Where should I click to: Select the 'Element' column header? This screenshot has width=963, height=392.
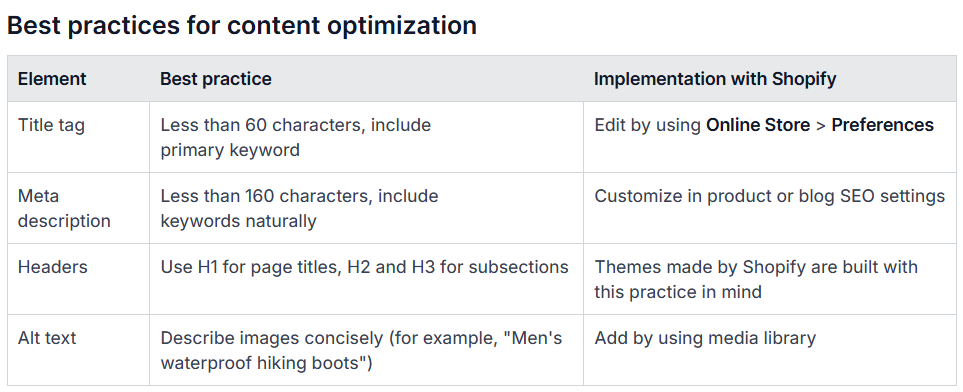[x=79, y=79]
